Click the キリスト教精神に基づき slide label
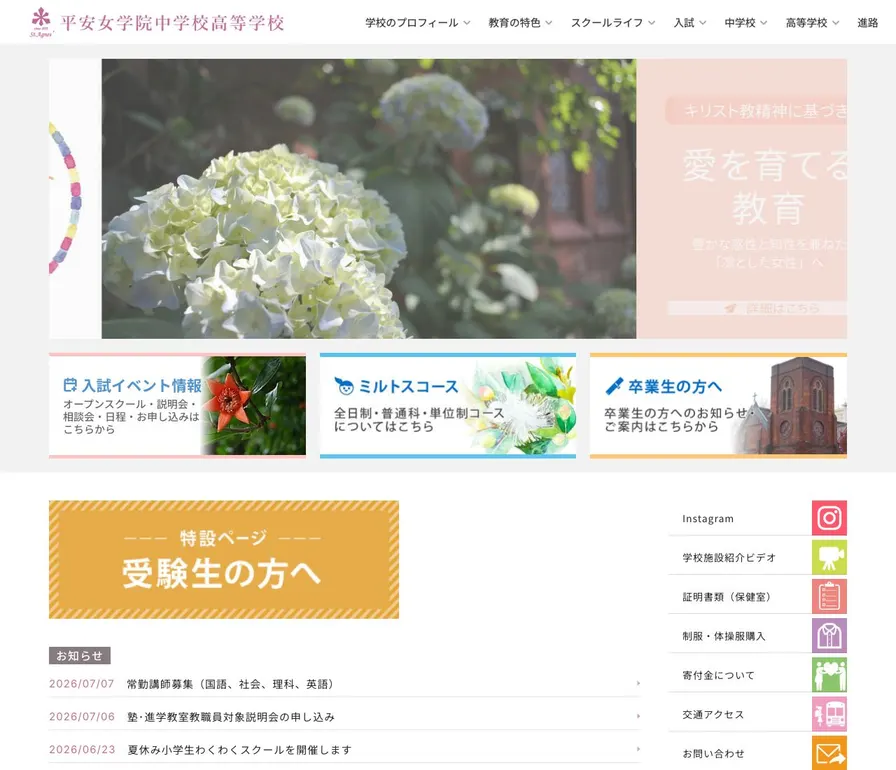896x770 pixels. [x=756, y=110]
